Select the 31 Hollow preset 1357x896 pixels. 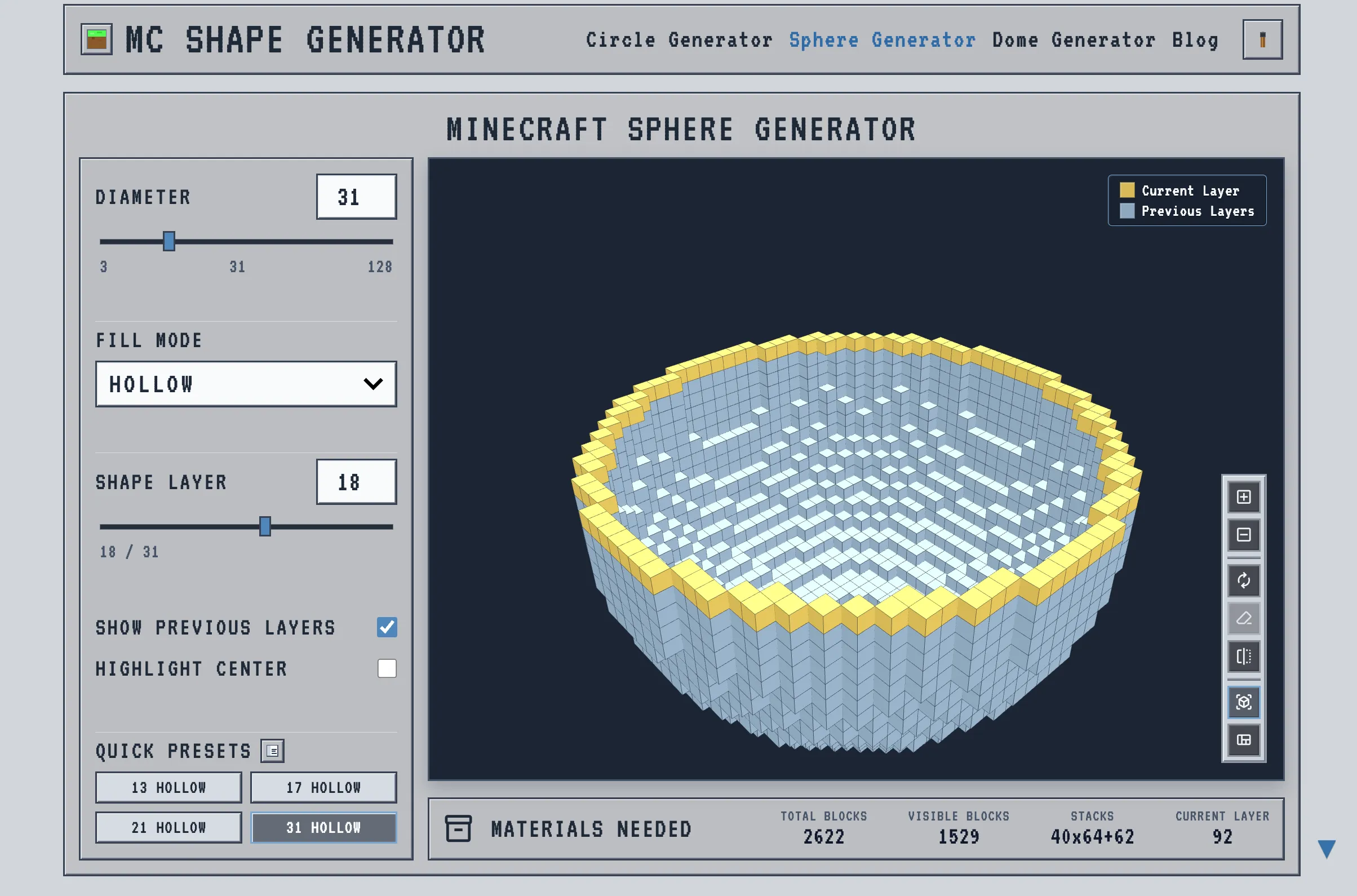tap(323, 827)
